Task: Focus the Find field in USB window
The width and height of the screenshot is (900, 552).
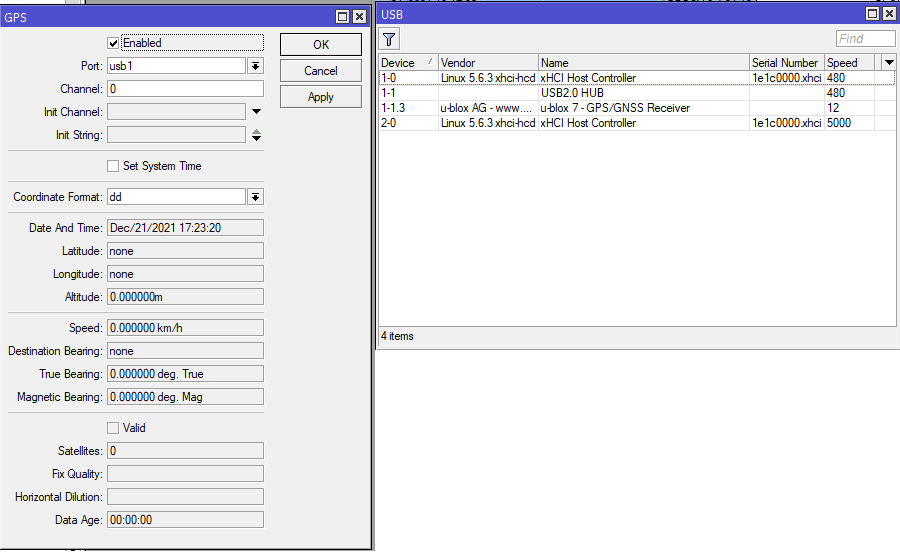Action: coord(866,38)
